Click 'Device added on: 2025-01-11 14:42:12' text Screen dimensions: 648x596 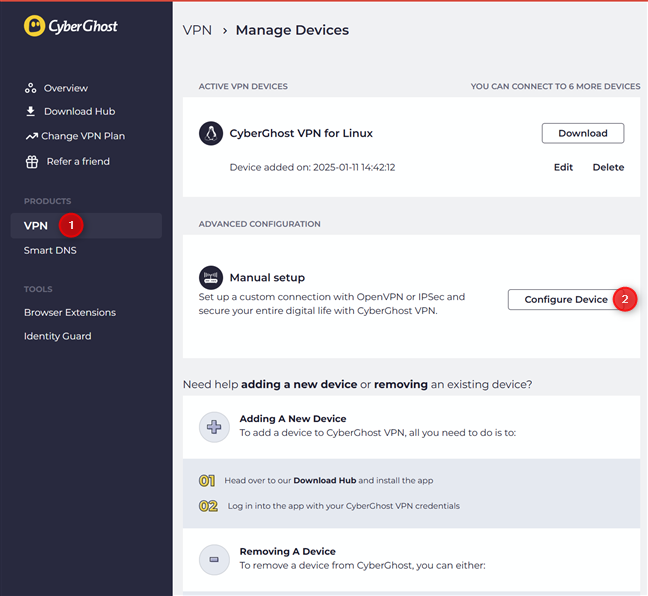pos(312,167)
